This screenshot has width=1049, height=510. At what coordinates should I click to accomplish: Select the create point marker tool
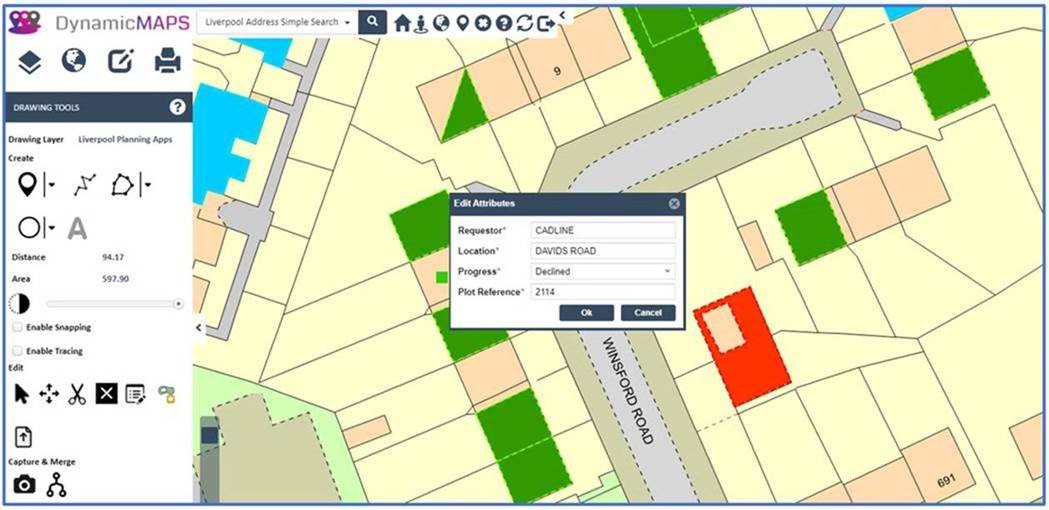click(27, 184)
